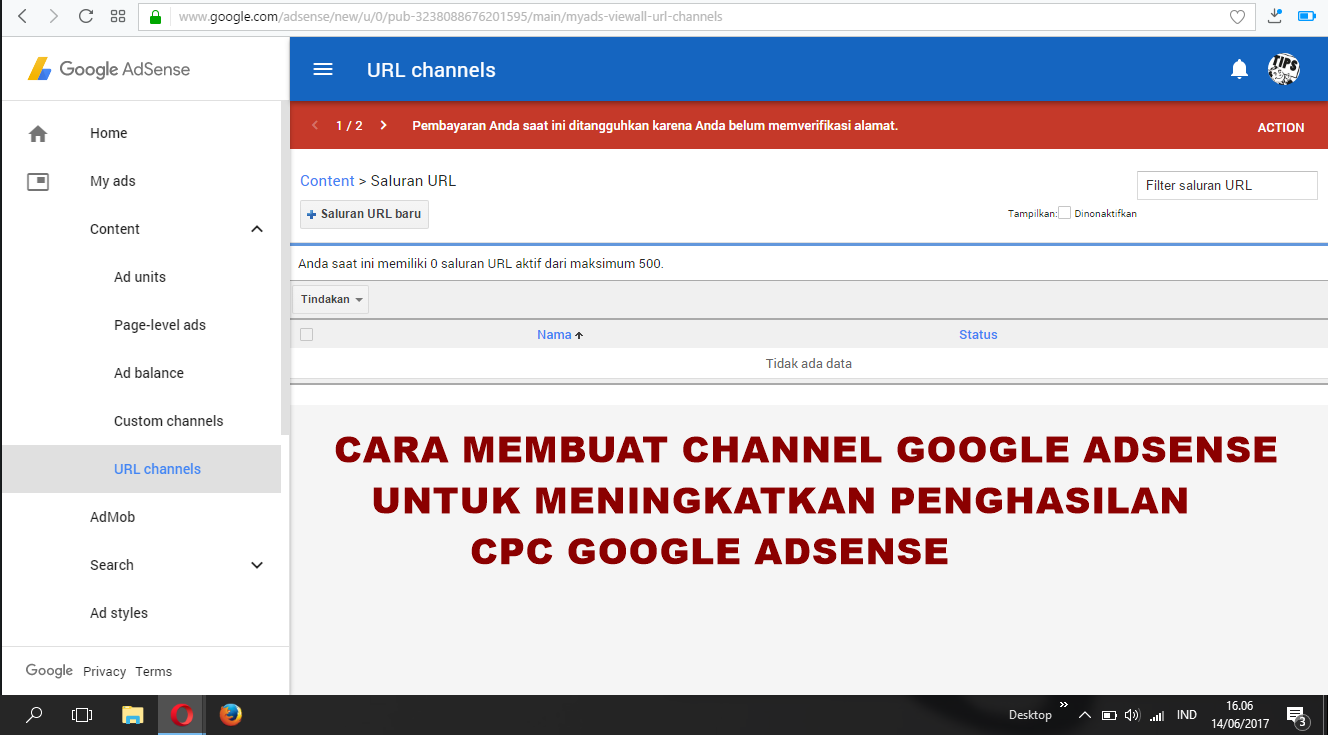Click browser back arrow
Screen dimensions: 1328x735
(23, 16)
